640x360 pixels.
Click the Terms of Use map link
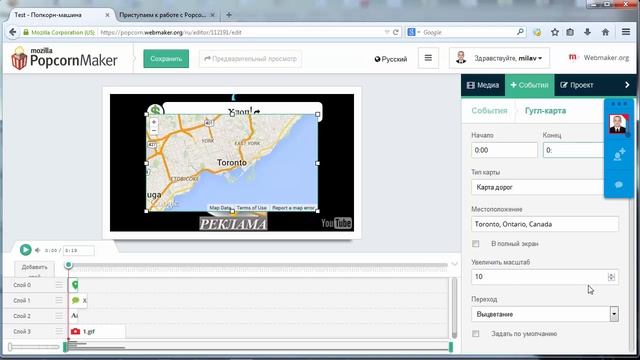(251, 208)
